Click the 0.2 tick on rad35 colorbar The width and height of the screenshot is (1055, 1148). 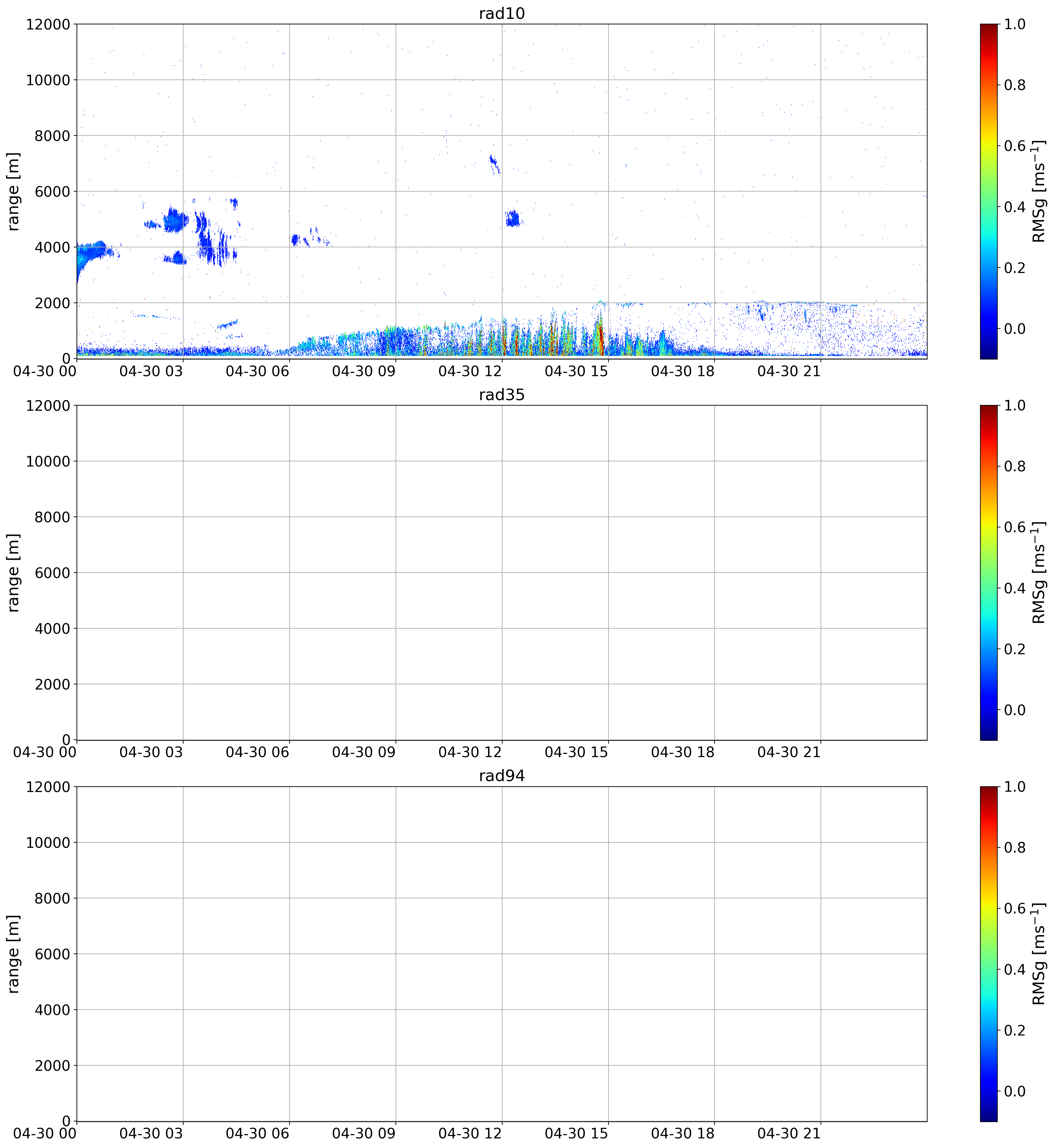[x=1014, y=649]
